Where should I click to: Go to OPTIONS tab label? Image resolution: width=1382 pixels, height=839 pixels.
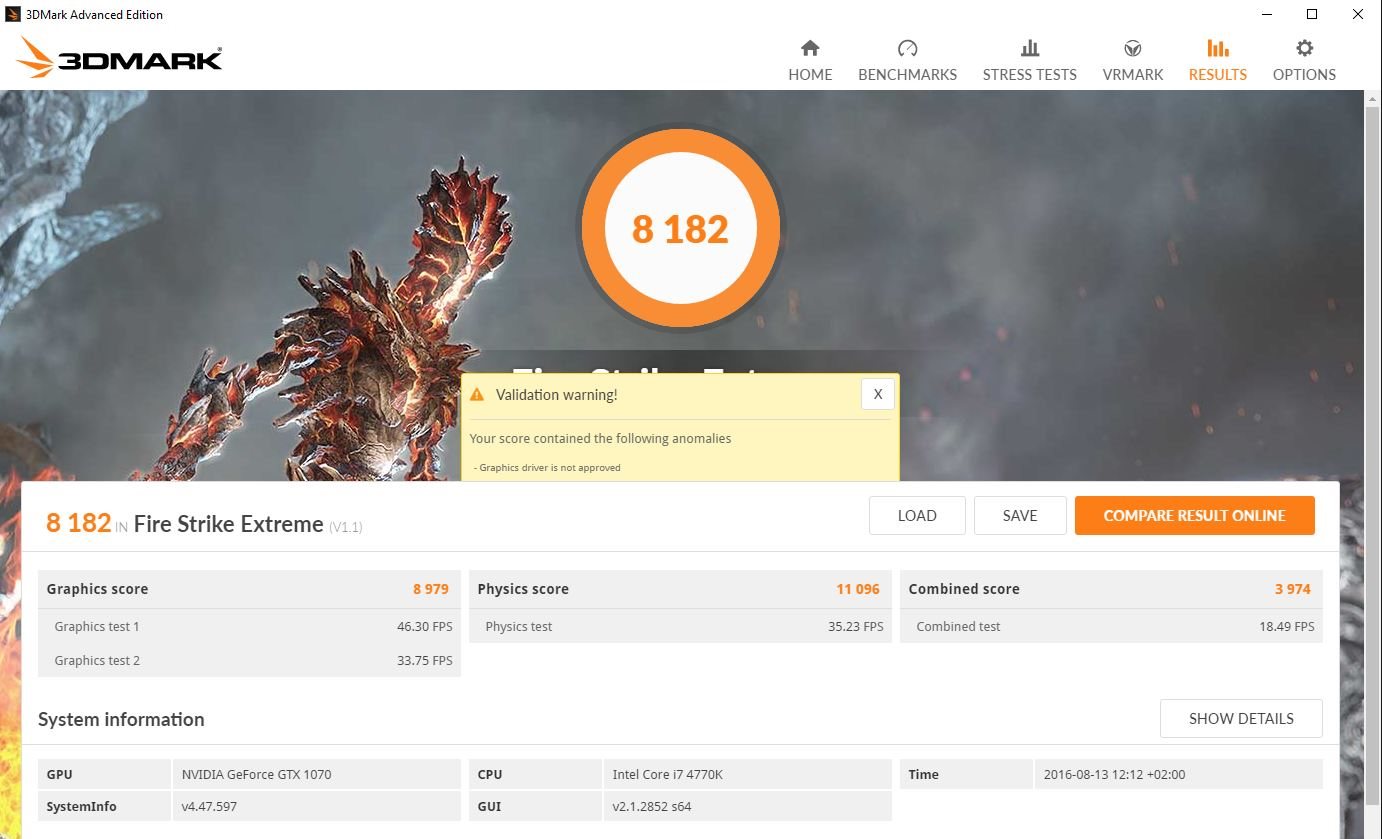[x=1304, y=75]
